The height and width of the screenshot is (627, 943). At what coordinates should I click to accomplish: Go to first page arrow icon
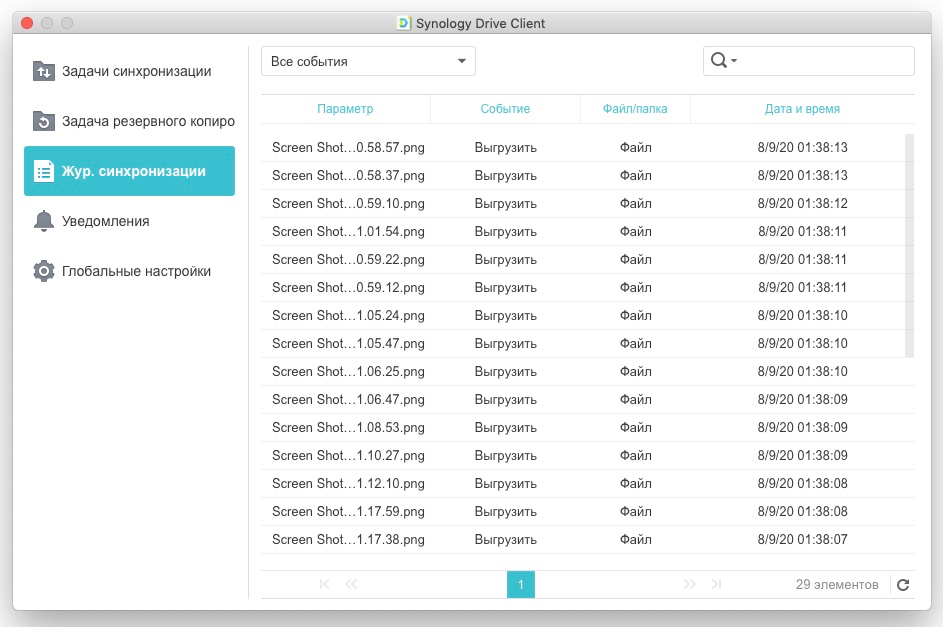[324, 584]
